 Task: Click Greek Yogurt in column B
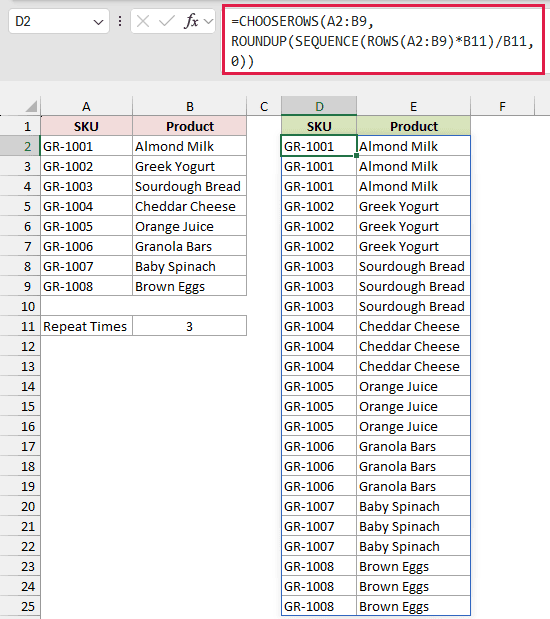(190, 167)
